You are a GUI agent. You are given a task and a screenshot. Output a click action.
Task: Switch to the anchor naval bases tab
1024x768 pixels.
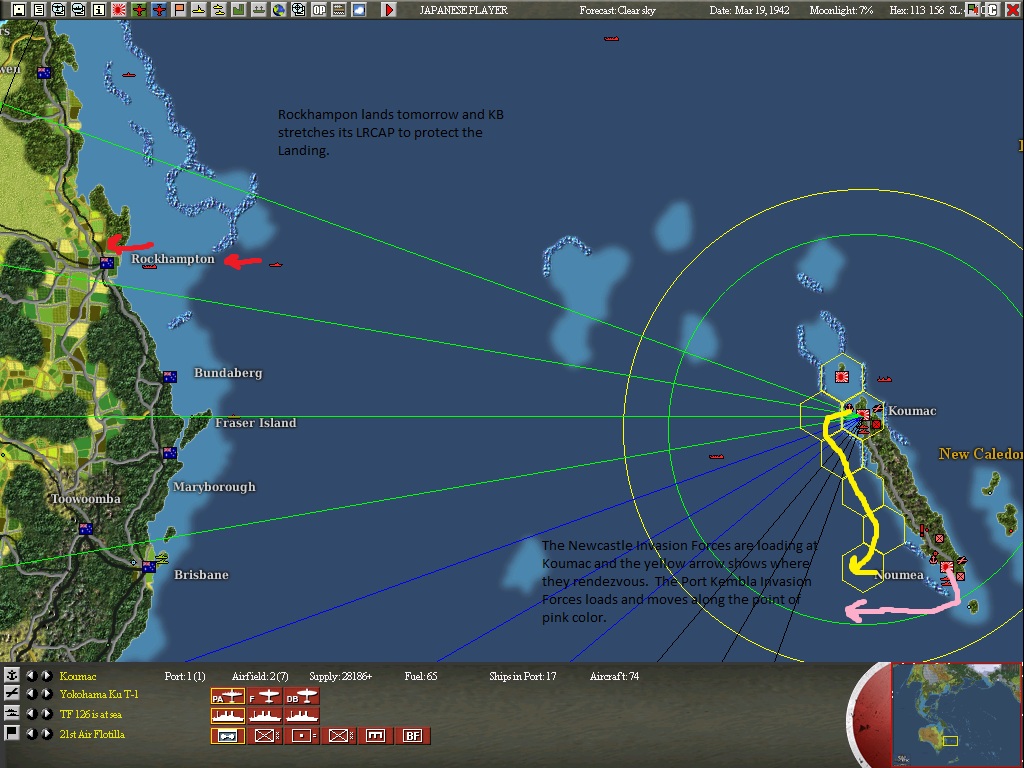point(12,676)
